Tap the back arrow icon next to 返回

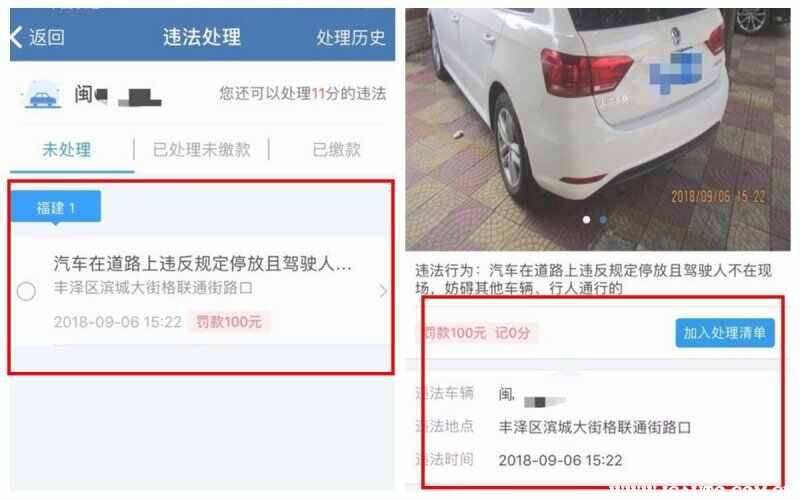coord(16,37)
